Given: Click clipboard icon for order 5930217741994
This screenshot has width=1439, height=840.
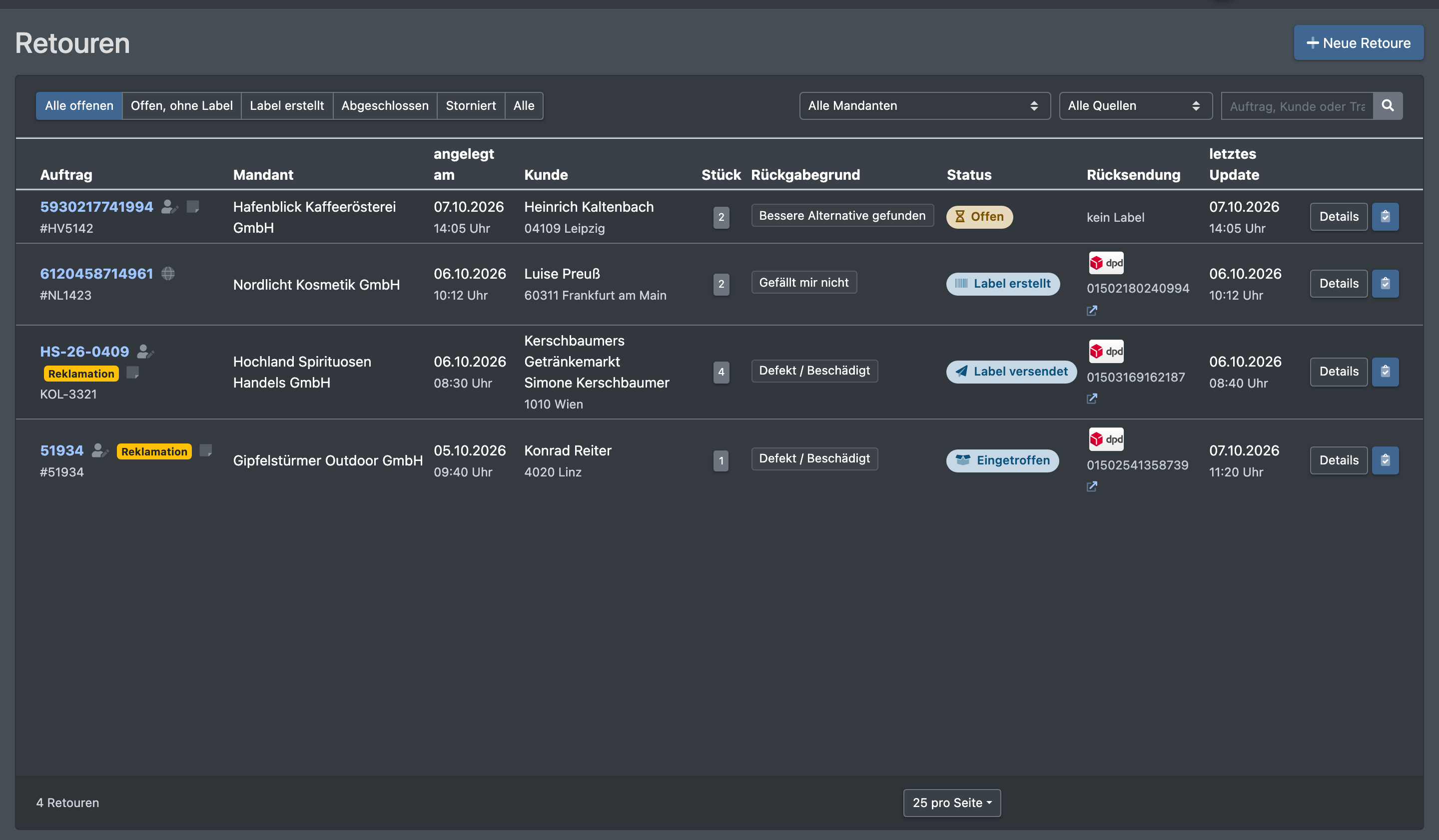Looking at the screenshot, I should (1386, 217).
